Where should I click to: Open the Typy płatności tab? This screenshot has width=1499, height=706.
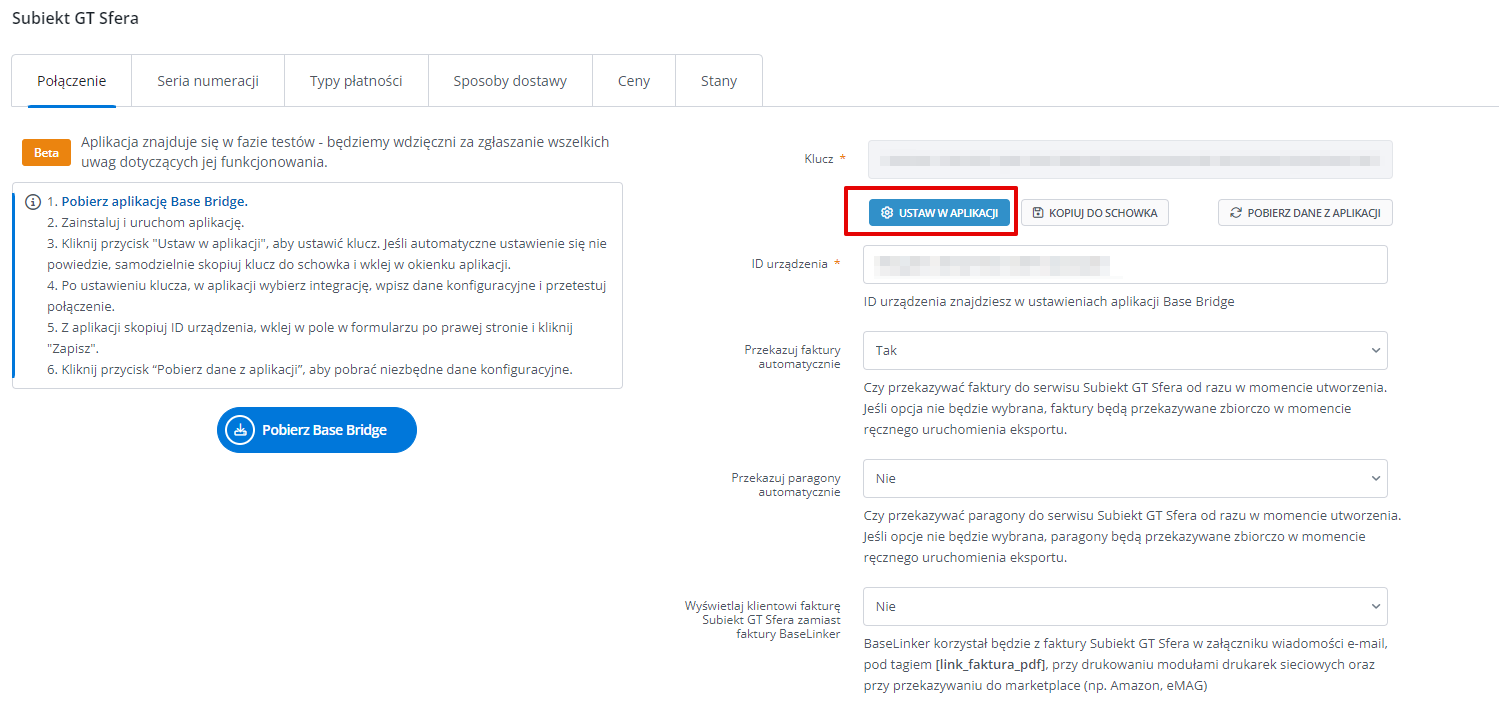coord(357,81)
